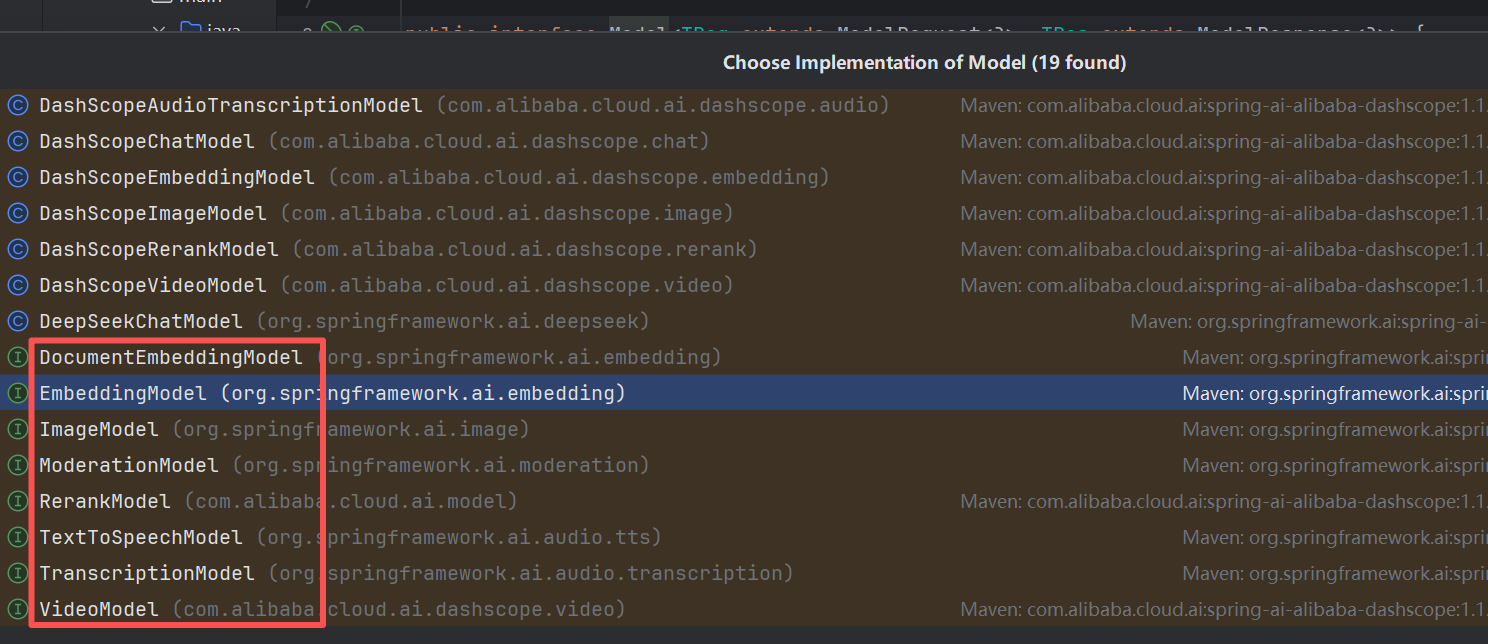This screenshot has width=1488, height=644.
Task: Click the interface icon for ModerationModel
Action: coord(17,465)
